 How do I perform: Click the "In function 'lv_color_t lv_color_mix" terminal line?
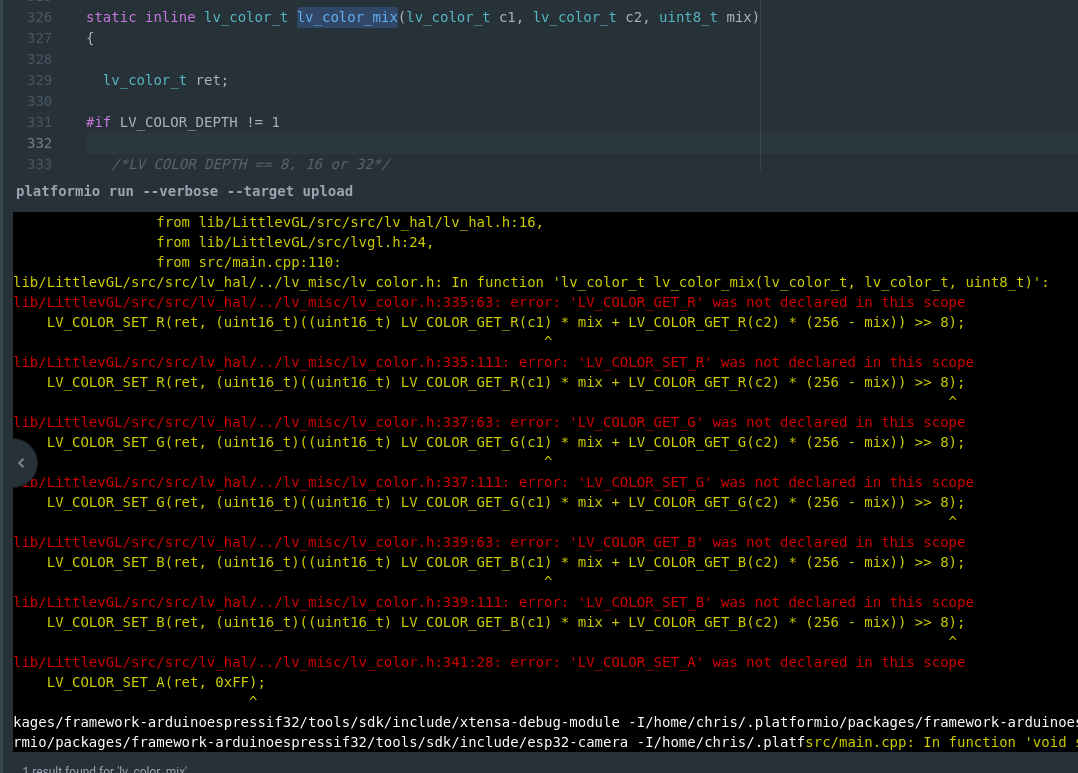click(x=531, y=282)
